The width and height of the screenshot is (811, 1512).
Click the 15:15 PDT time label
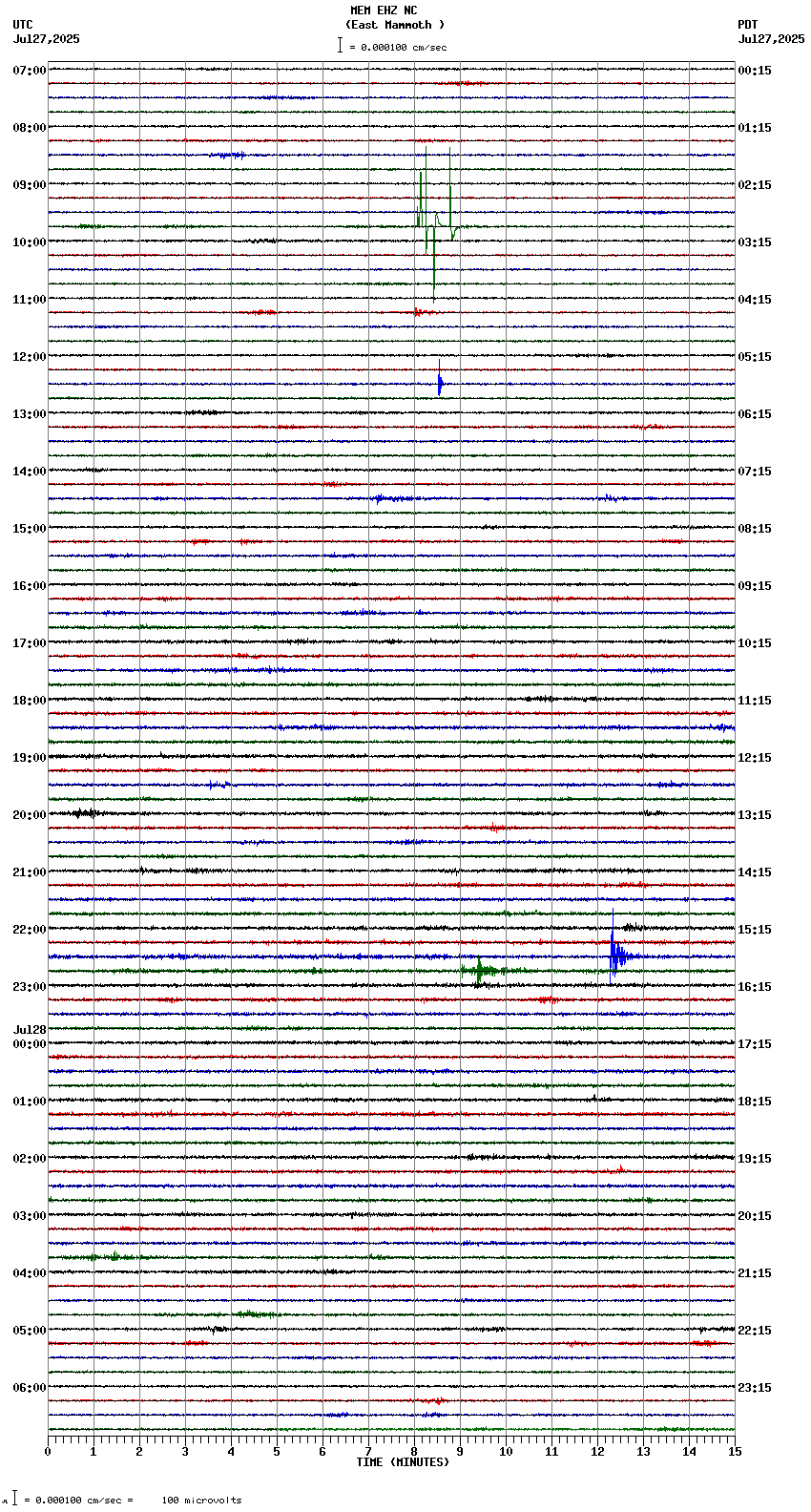[755, 930]
